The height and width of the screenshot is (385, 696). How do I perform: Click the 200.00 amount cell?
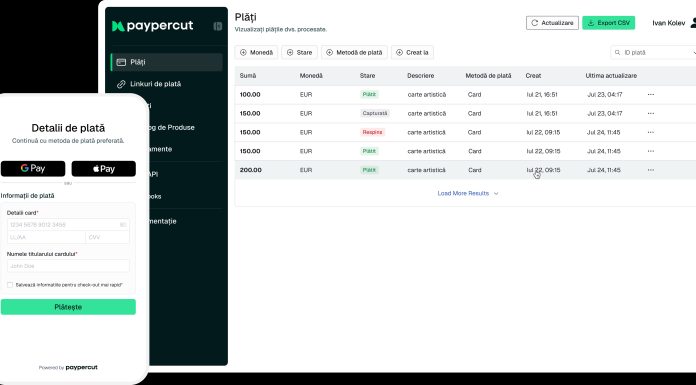[x=251, y=170]
